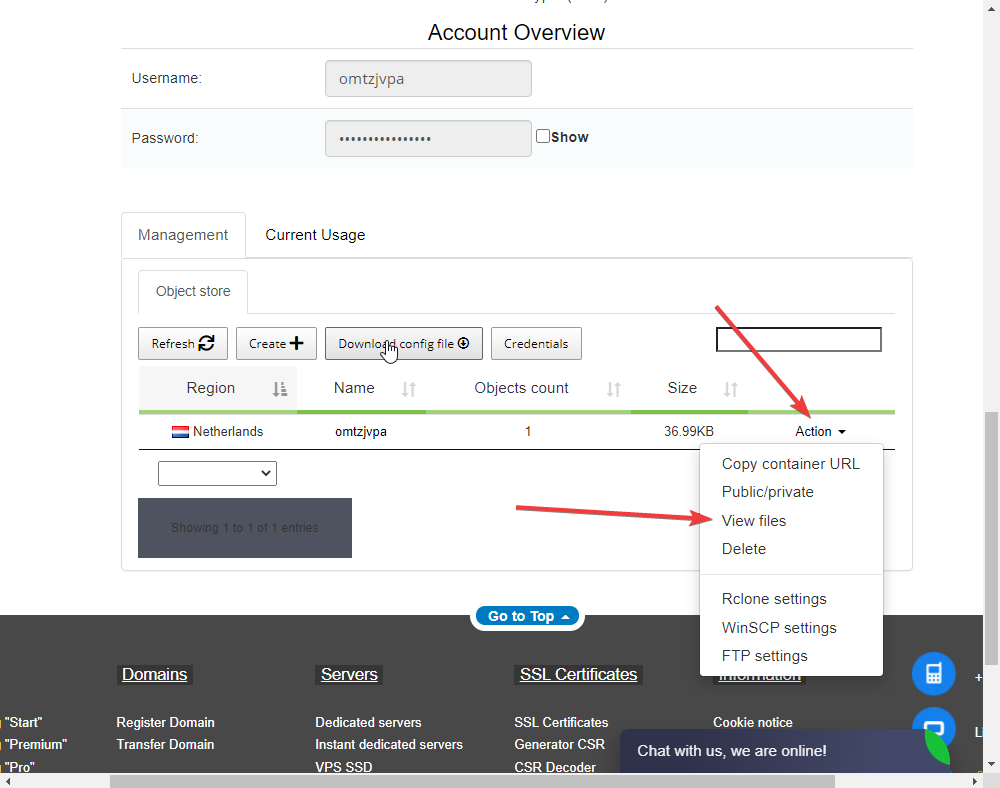Click the table search input field
Image resolution: width=1000 pixels, height=788 pixels.
798,340
